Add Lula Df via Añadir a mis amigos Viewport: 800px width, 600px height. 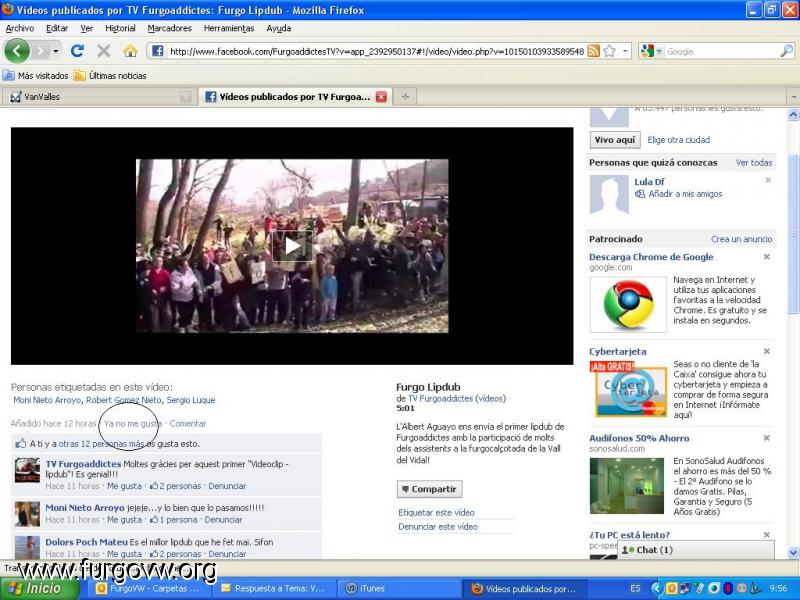click(x=685, y=194)
